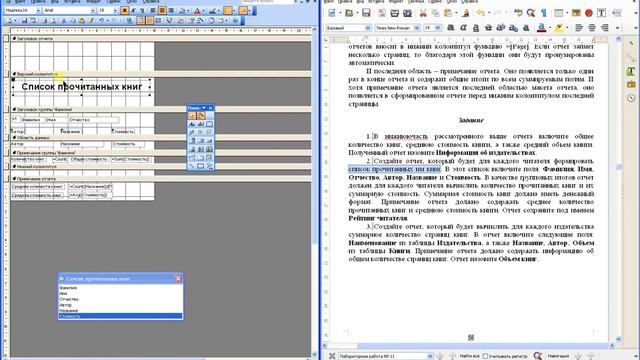The height and width of the screenshot is (360, 640).
Task: Open the font size 18 dropdown in Access
Action: [x=115, y=10]
